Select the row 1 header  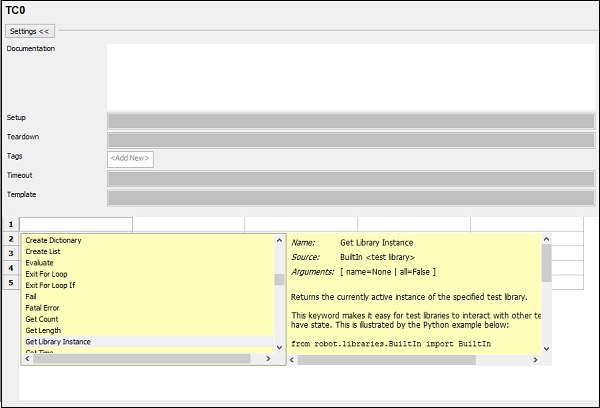(11, 225)
